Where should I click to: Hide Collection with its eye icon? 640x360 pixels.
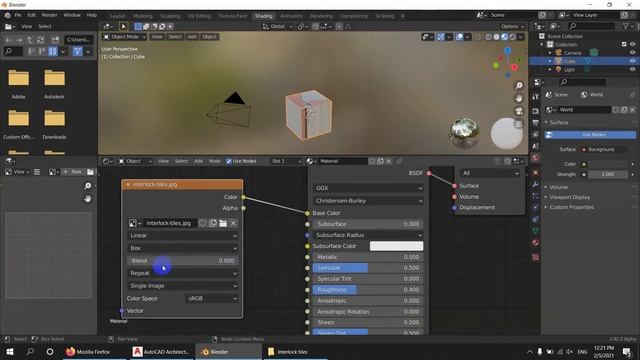[632, 44]
